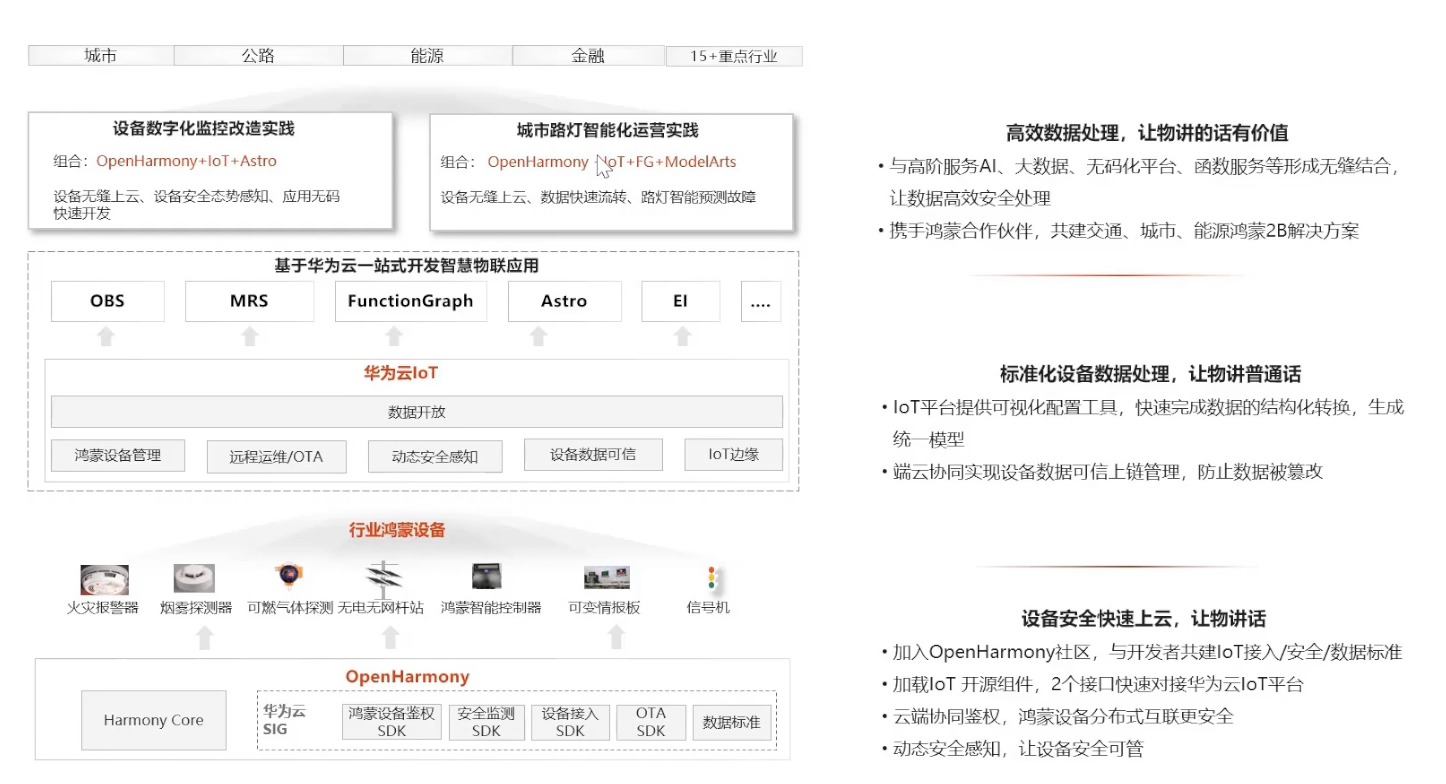Screen dimensions: 1446x784
Task: Select the 能源 industry tab
Action: (427, 56)
